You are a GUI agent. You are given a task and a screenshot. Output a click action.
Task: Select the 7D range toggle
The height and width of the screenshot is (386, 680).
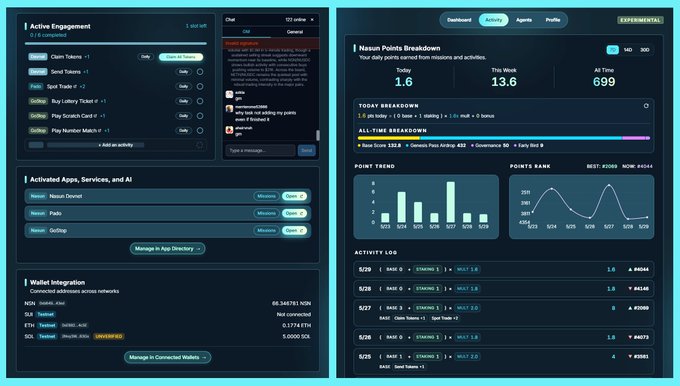tap(612, 50)
